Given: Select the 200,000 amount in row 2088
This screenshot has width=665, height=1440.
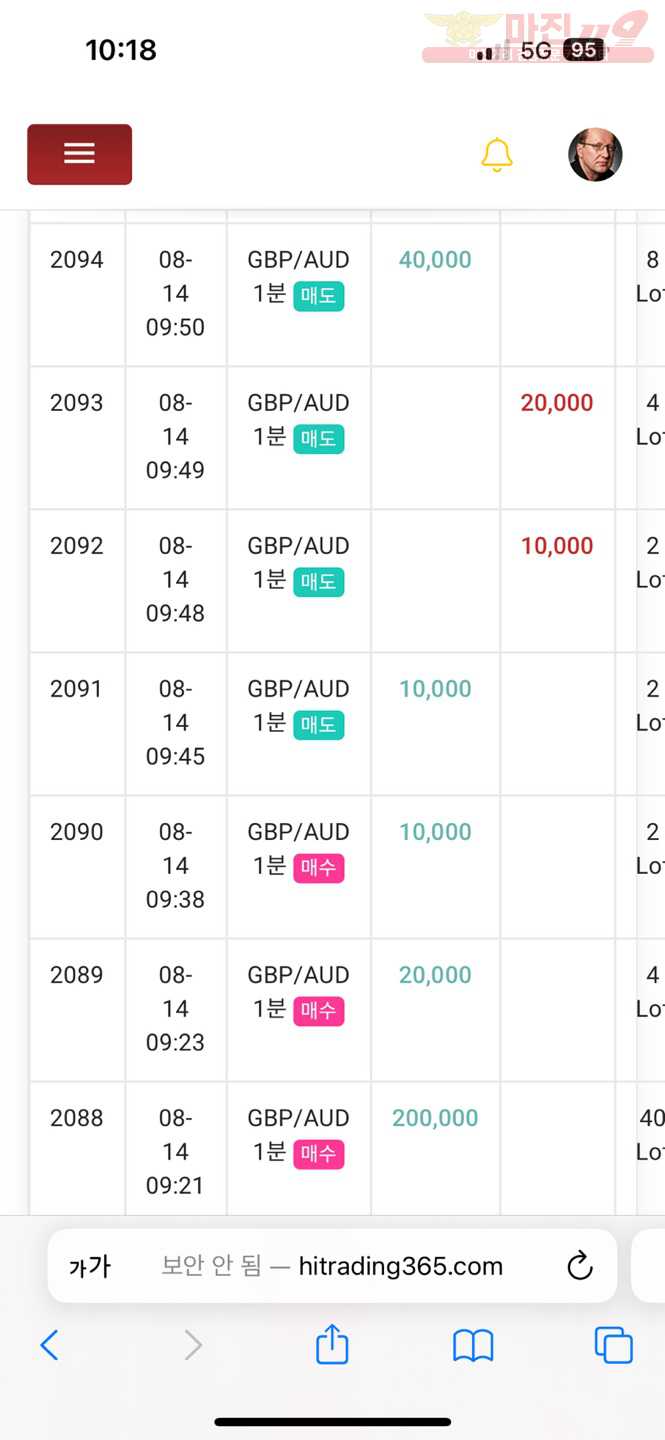Looking at the screenshot, I should (x=435, y=1118).
